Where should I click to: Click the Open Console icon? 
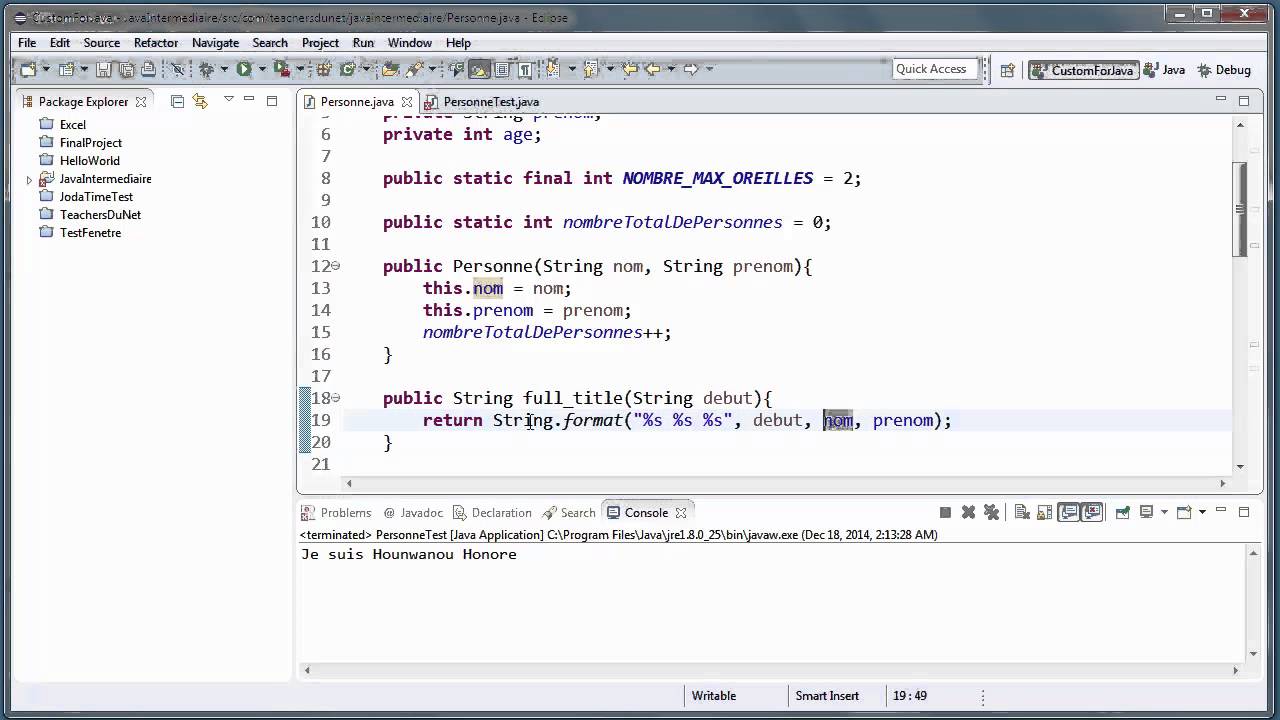click(x=1184, y=512)
